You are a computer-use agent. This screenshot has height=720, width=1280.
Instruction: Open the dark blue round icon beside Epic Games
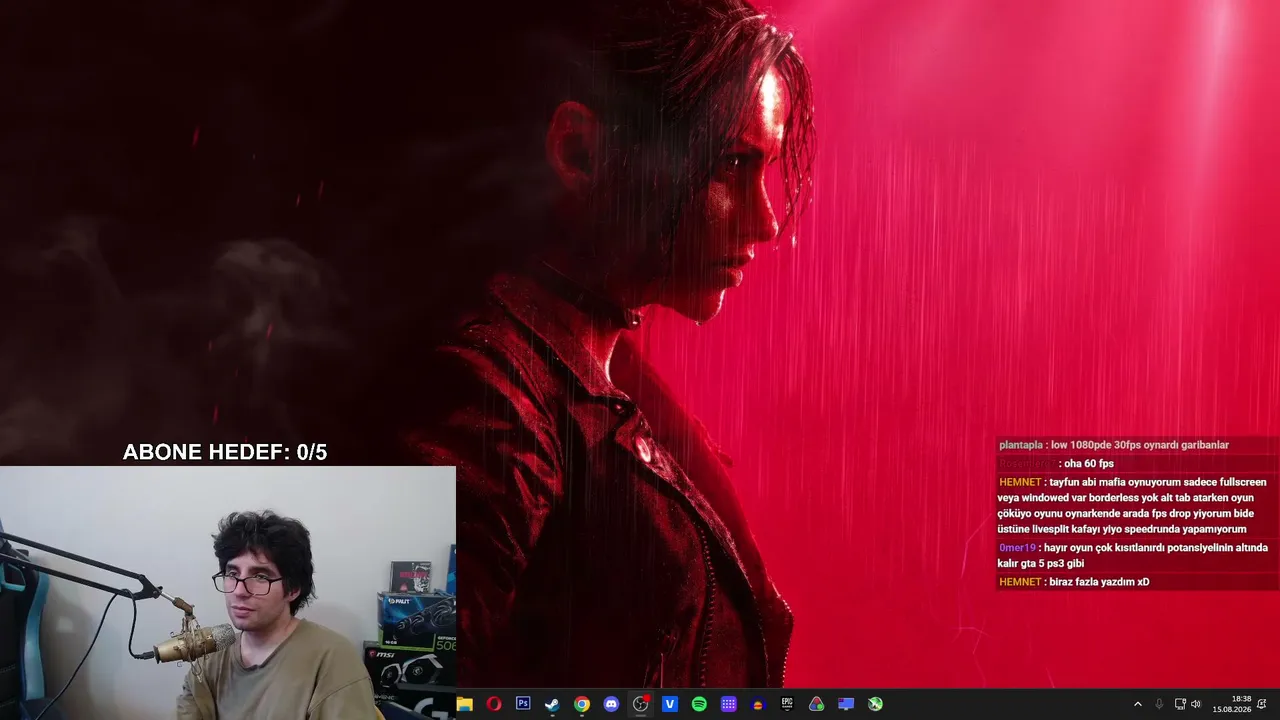pyautogui.click(x=758, y=704)
